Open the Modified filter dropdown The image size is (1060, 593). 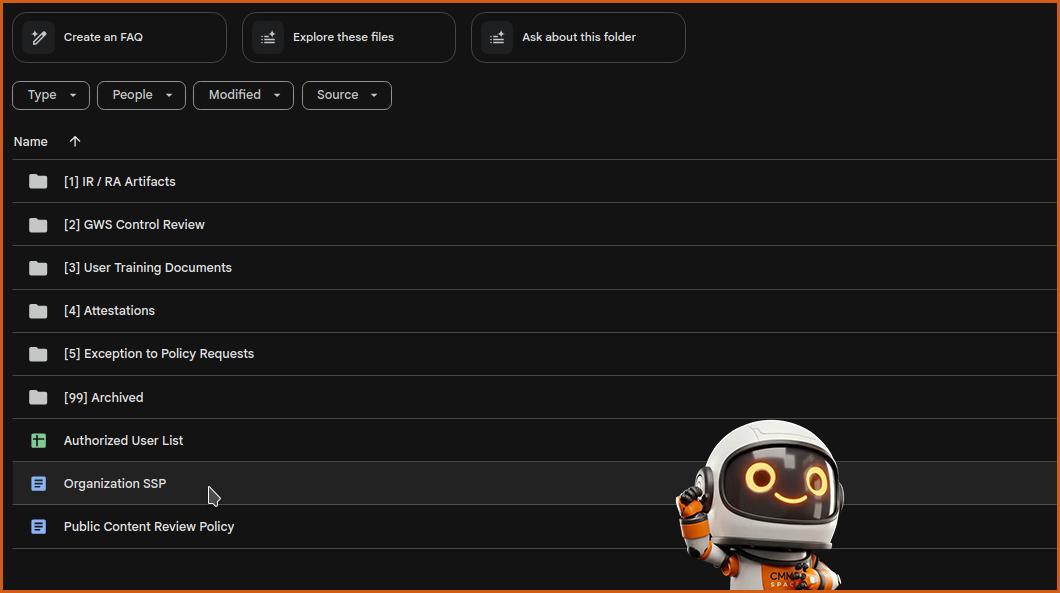pyautogui.click(x=243, y=95)
